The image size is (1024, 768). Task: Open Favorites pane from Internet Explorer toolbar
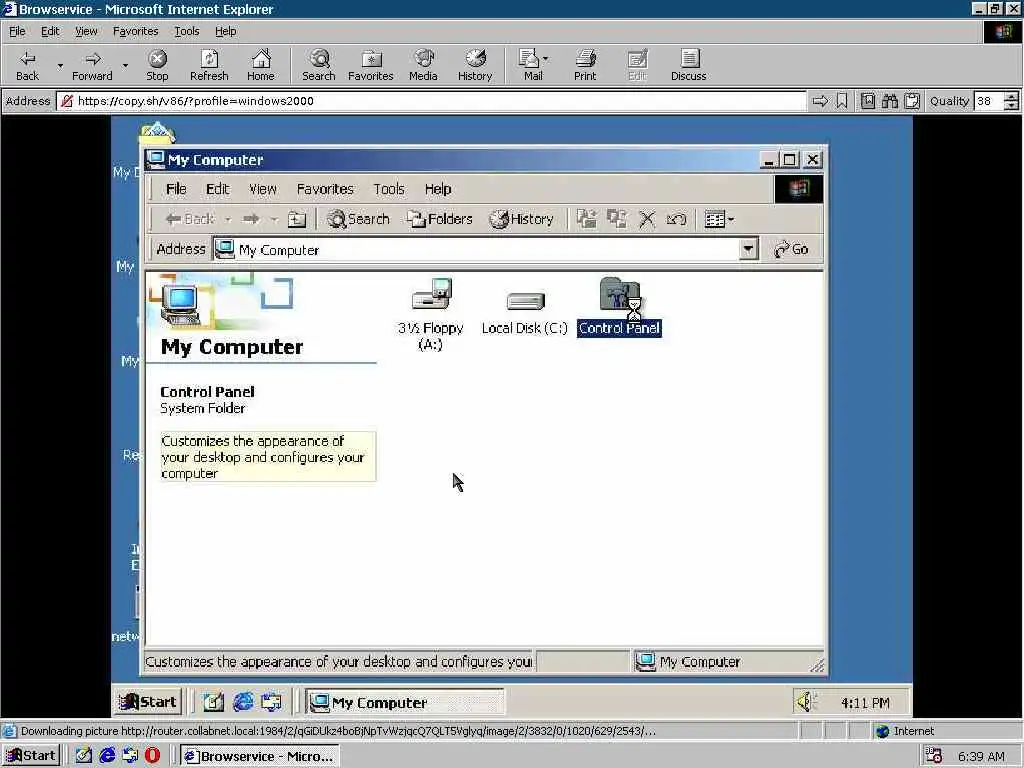click(370, 65)
